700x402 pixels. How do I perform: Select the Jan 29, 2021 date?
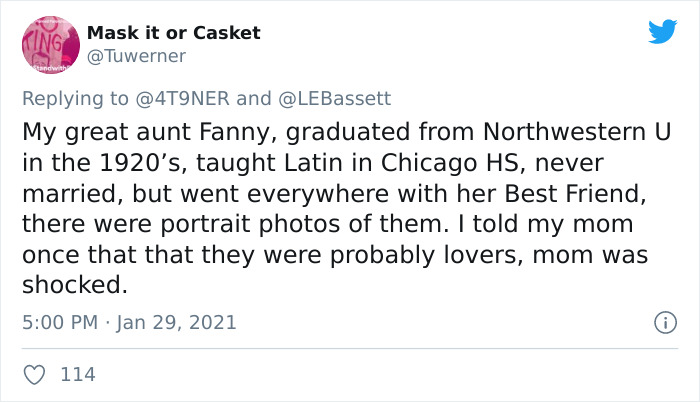179,322
